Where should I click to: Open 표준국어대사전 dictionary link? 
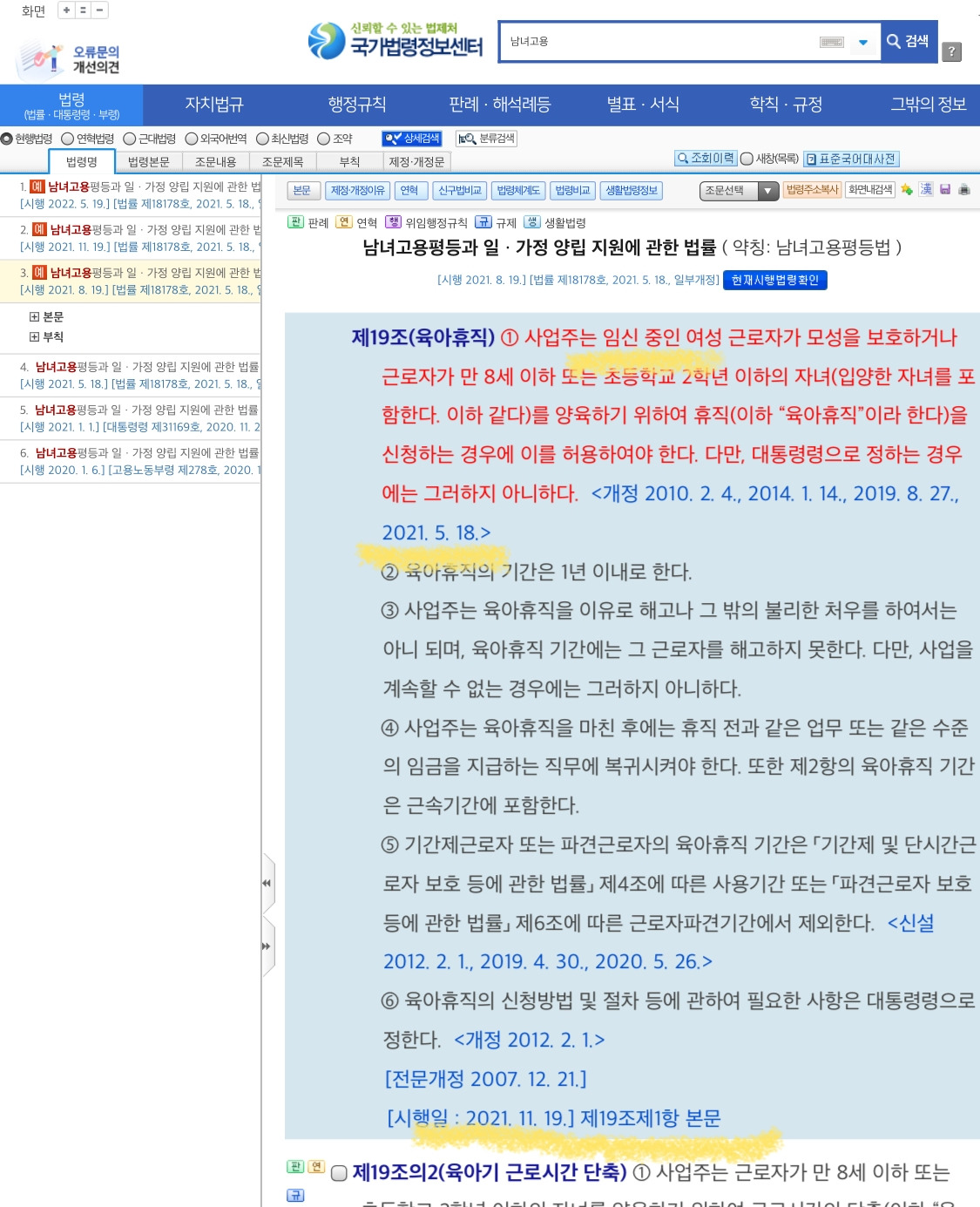851,159
